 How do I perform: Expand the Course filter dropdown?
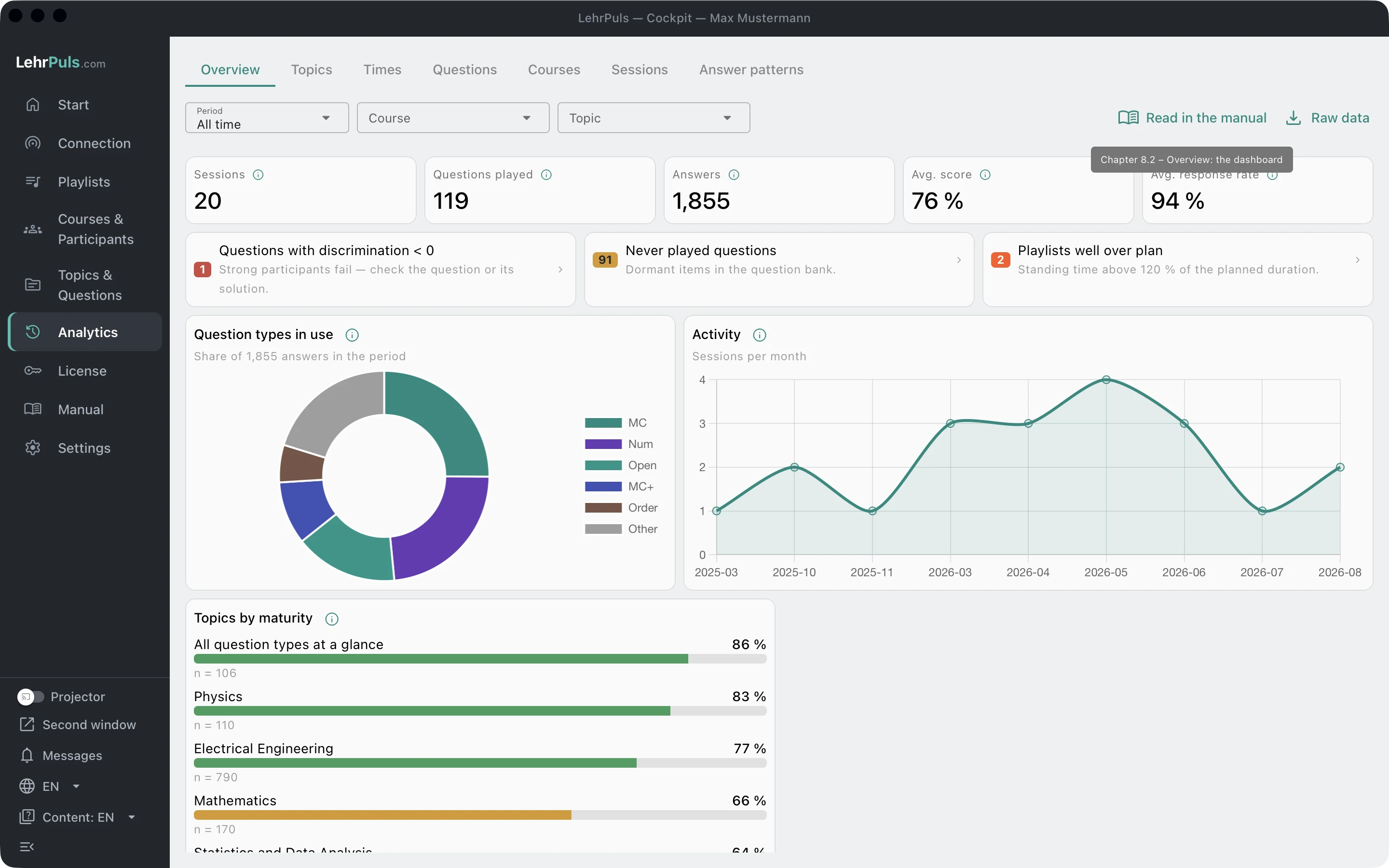pyautogui.click(x=453, y=118)
